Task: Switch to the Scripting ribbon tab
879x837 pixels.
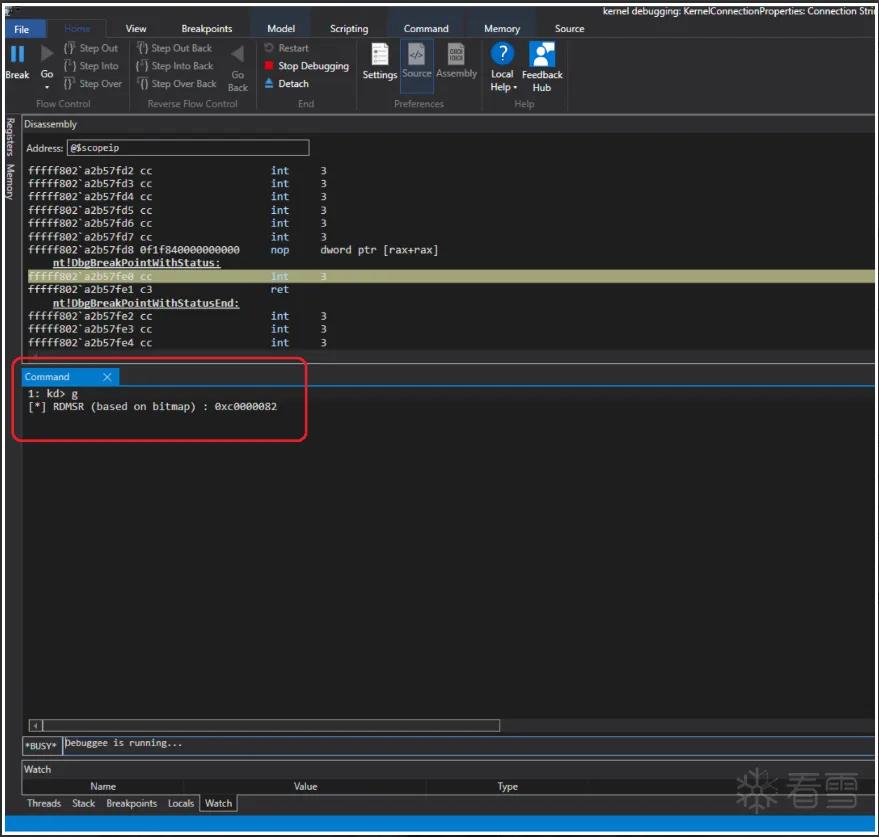Action: [x=349, y=29]
